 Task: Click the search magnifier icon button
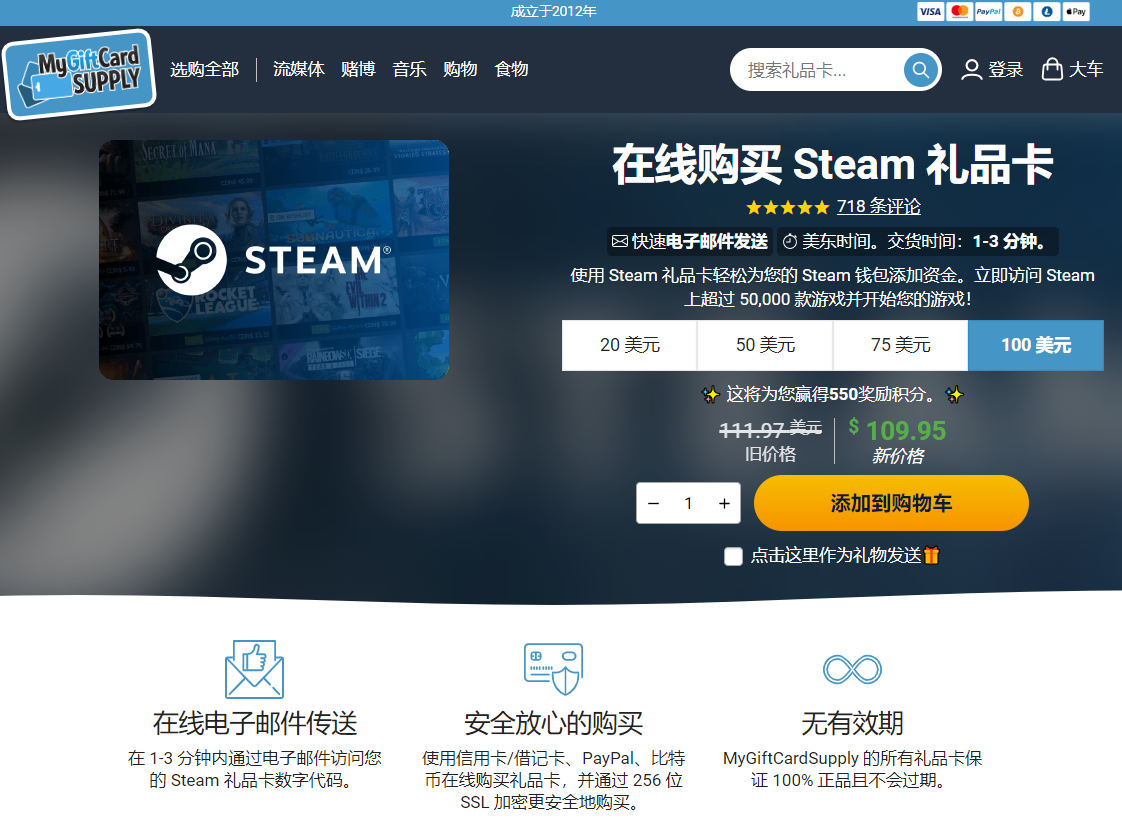click(920, 70)
